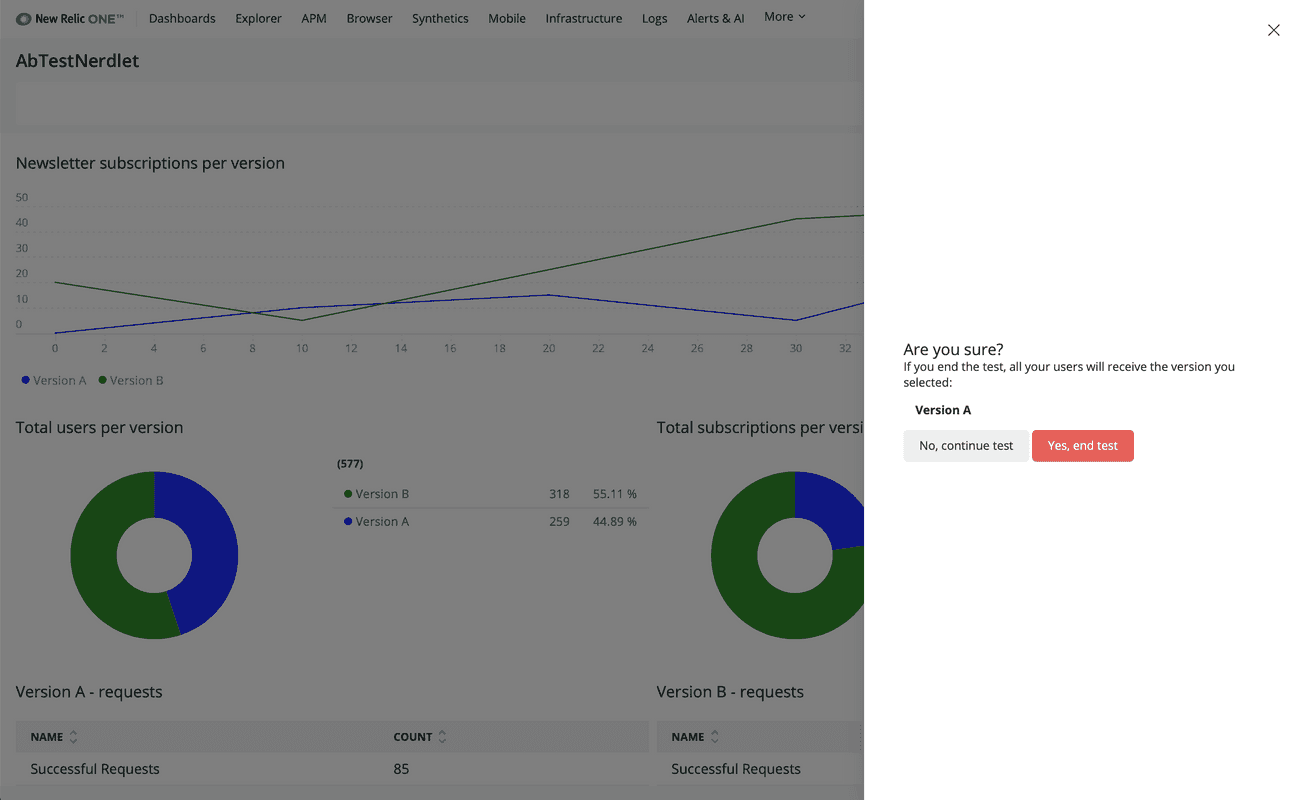Click the AbTestNerdlet page title
Viewport: 1304px width, 800px height.
point(77,61)
